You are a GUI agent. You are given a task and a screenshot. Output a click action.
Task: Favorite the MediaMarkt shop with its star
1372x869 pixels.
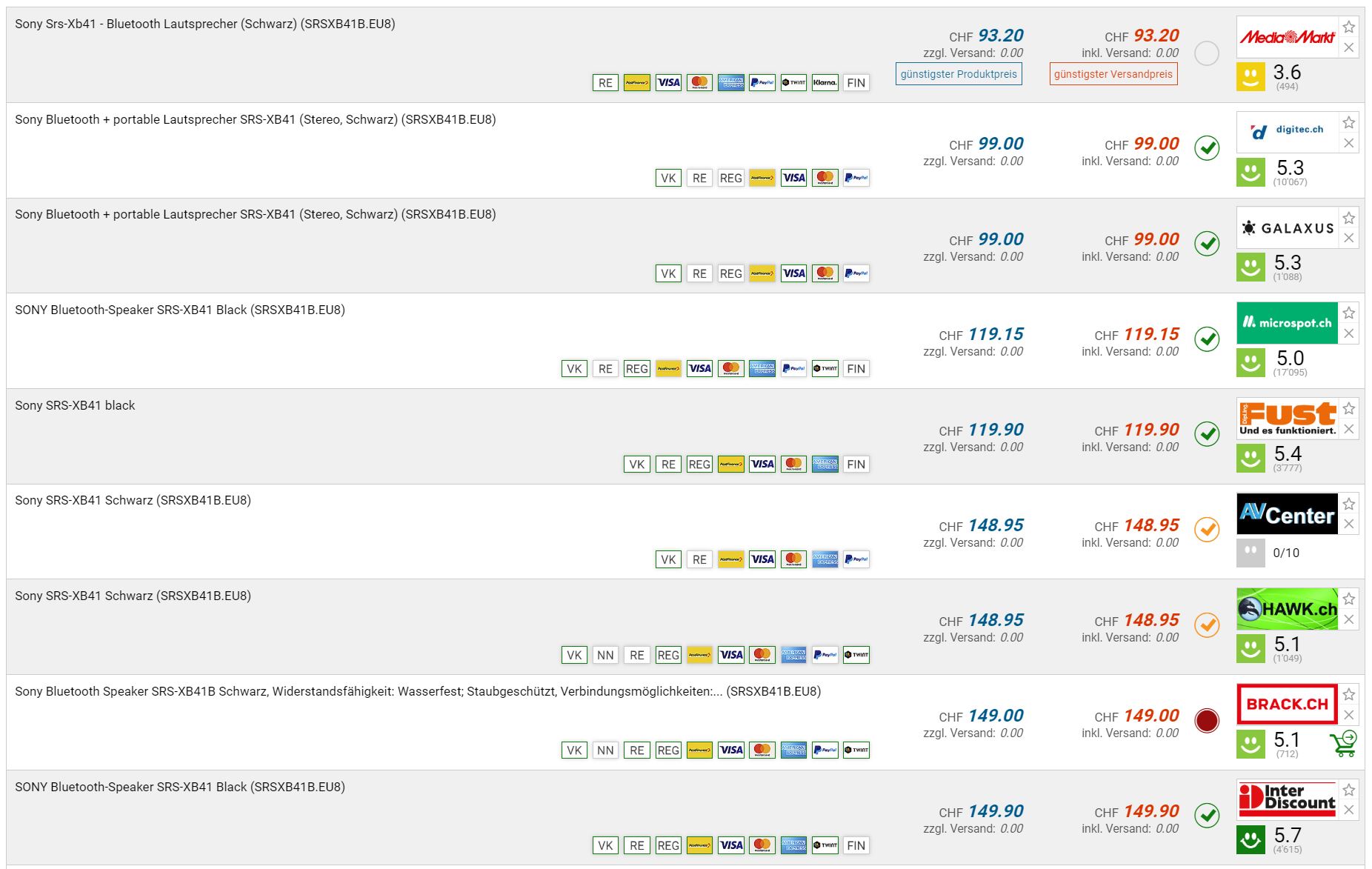coord(1349,27)
